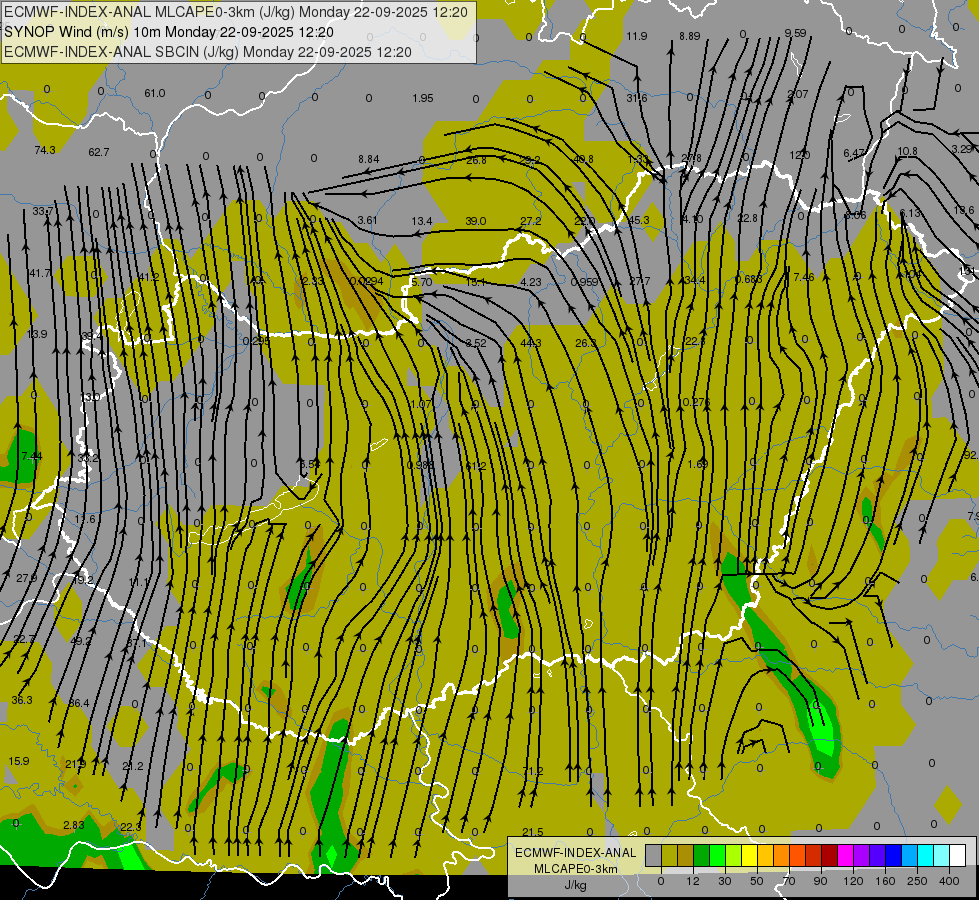Pick the magenta swatch in the color legend
The height and width of the screenshot is (900, 979).
tap(845, 855)
